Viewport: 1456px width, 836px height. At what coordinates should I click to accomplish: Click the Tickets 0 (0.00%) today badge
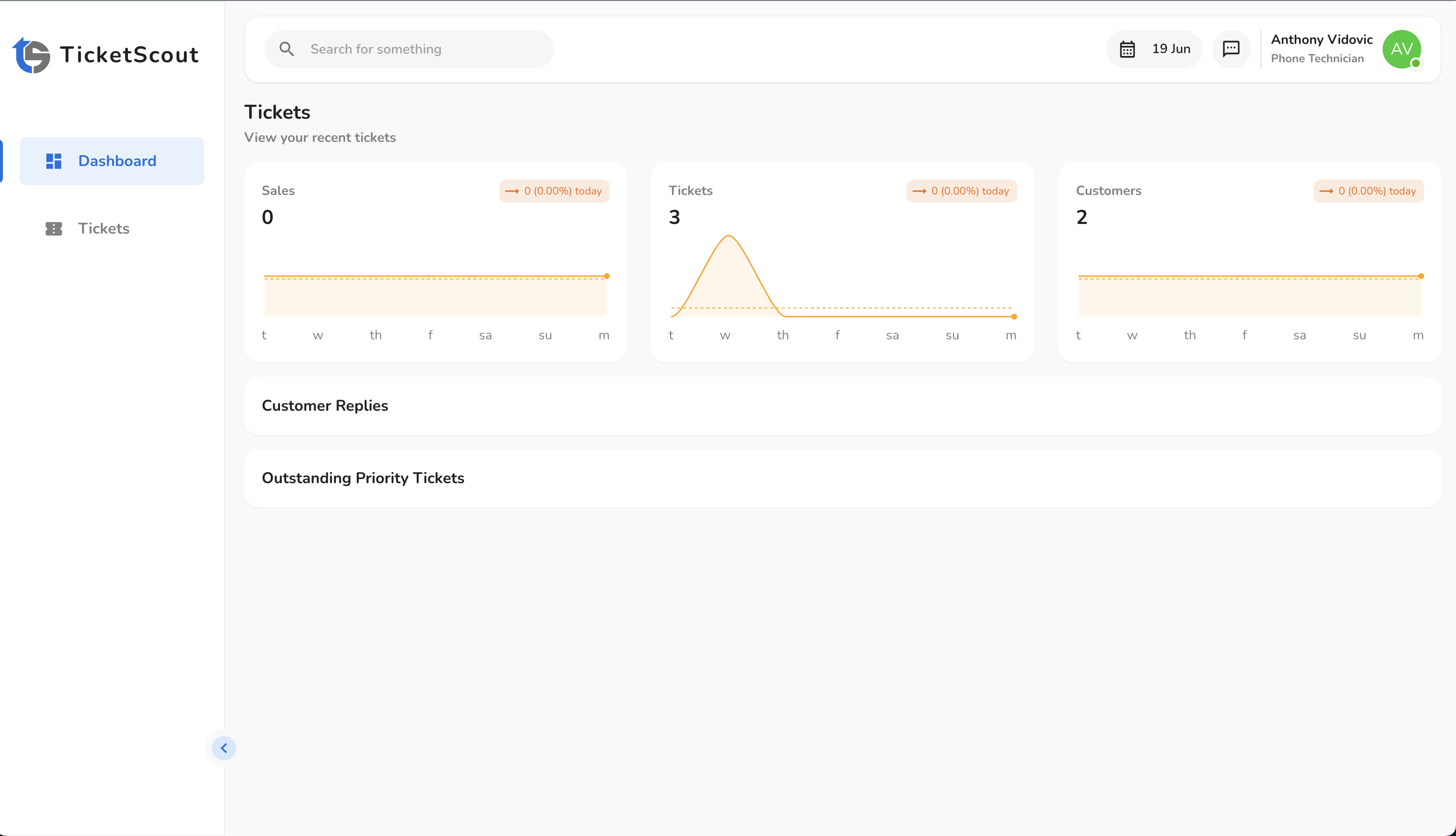[961, 191]
